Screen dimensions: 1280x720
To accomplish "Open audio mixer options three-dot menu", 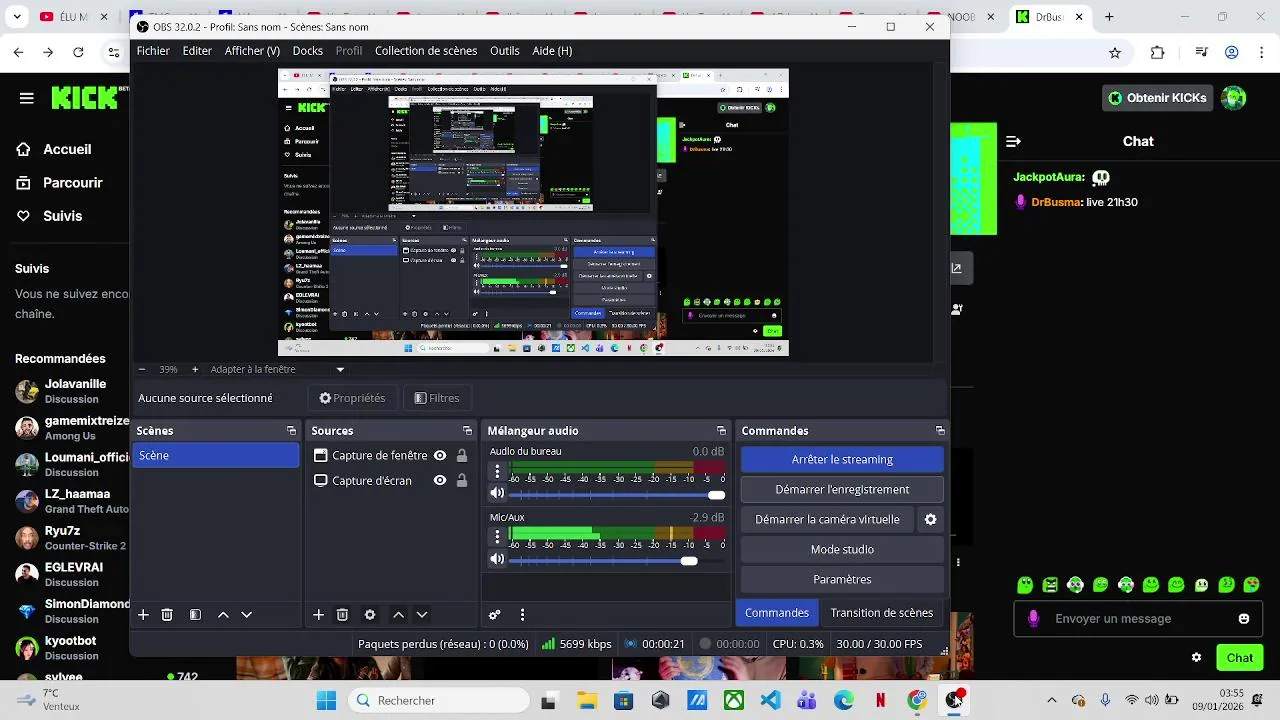I will point(522,615).
